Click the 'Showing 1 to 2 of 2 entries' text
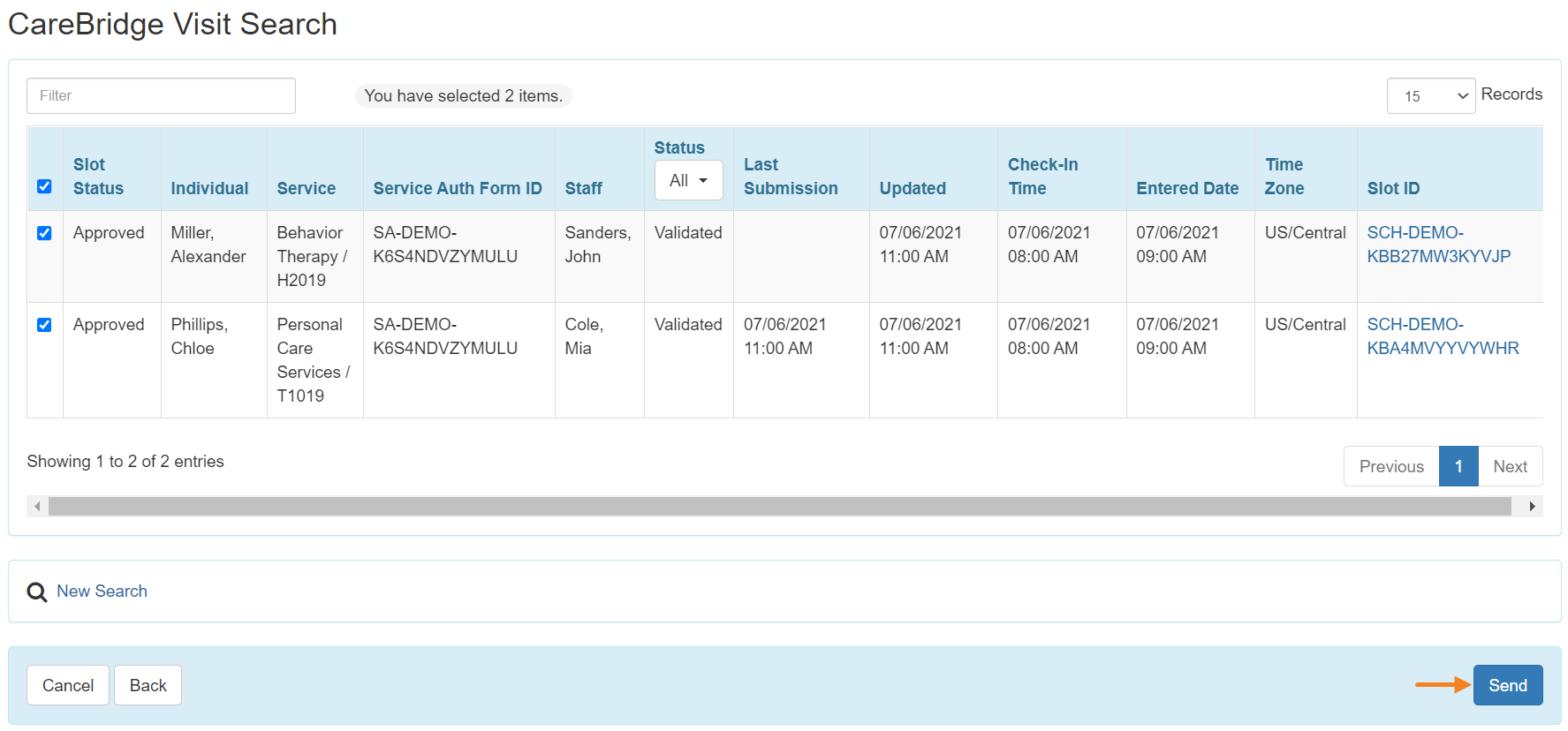The image size is (1568, 731). pos(125,462)
